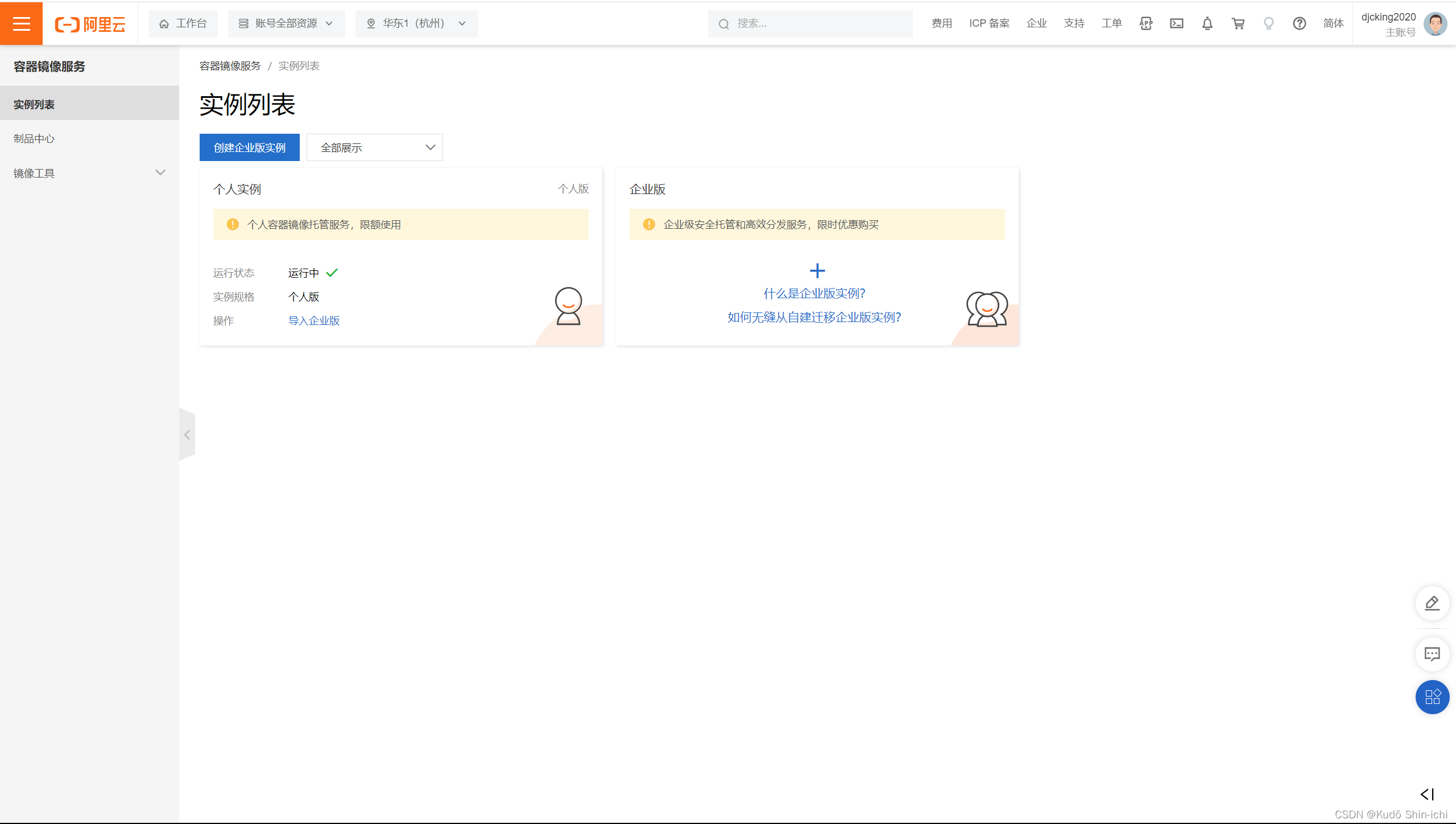This screenshot has width=1456, height=824.
Task: Select 制品中心 in the sidebar
Action: click(x=34, y=139)
